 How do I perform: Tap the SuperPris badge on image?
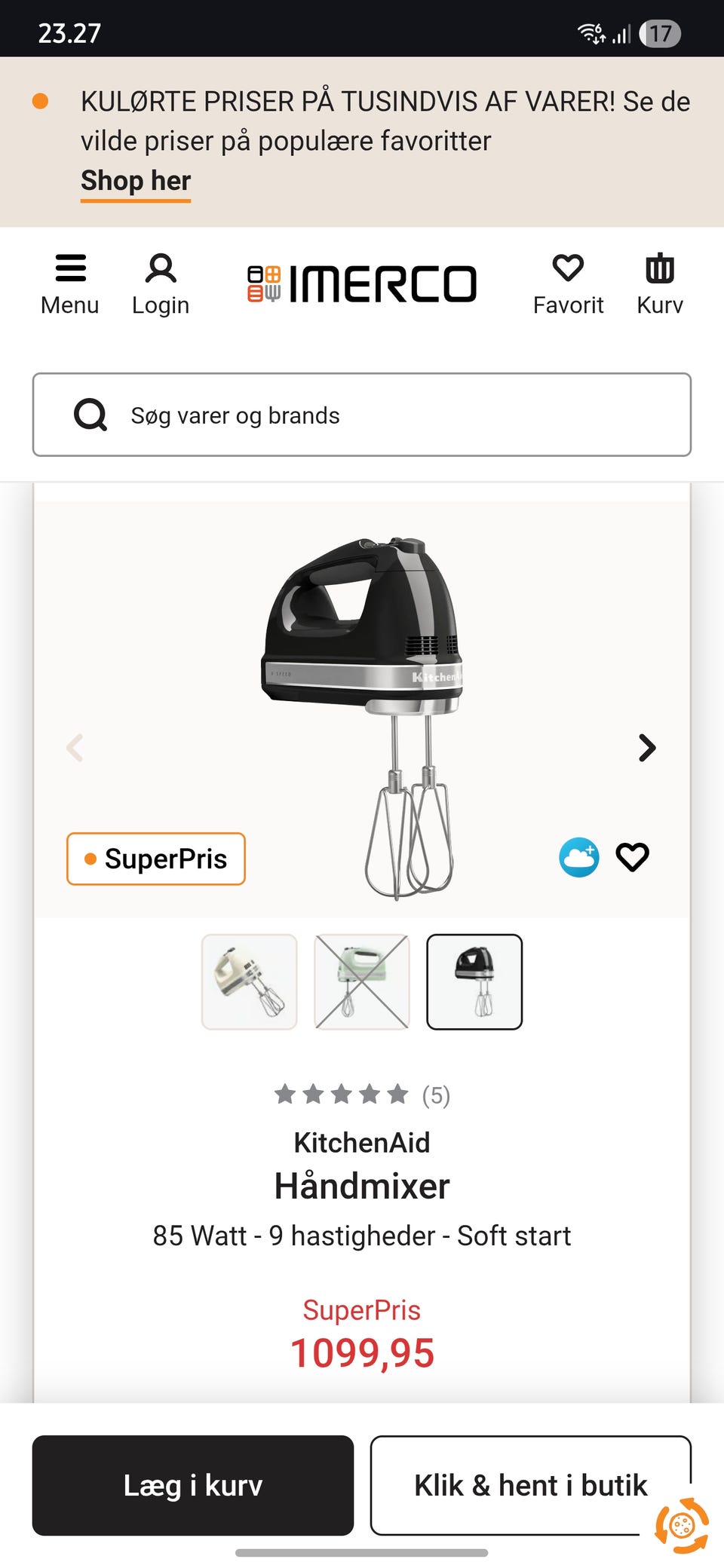click(x=156, y=859)
